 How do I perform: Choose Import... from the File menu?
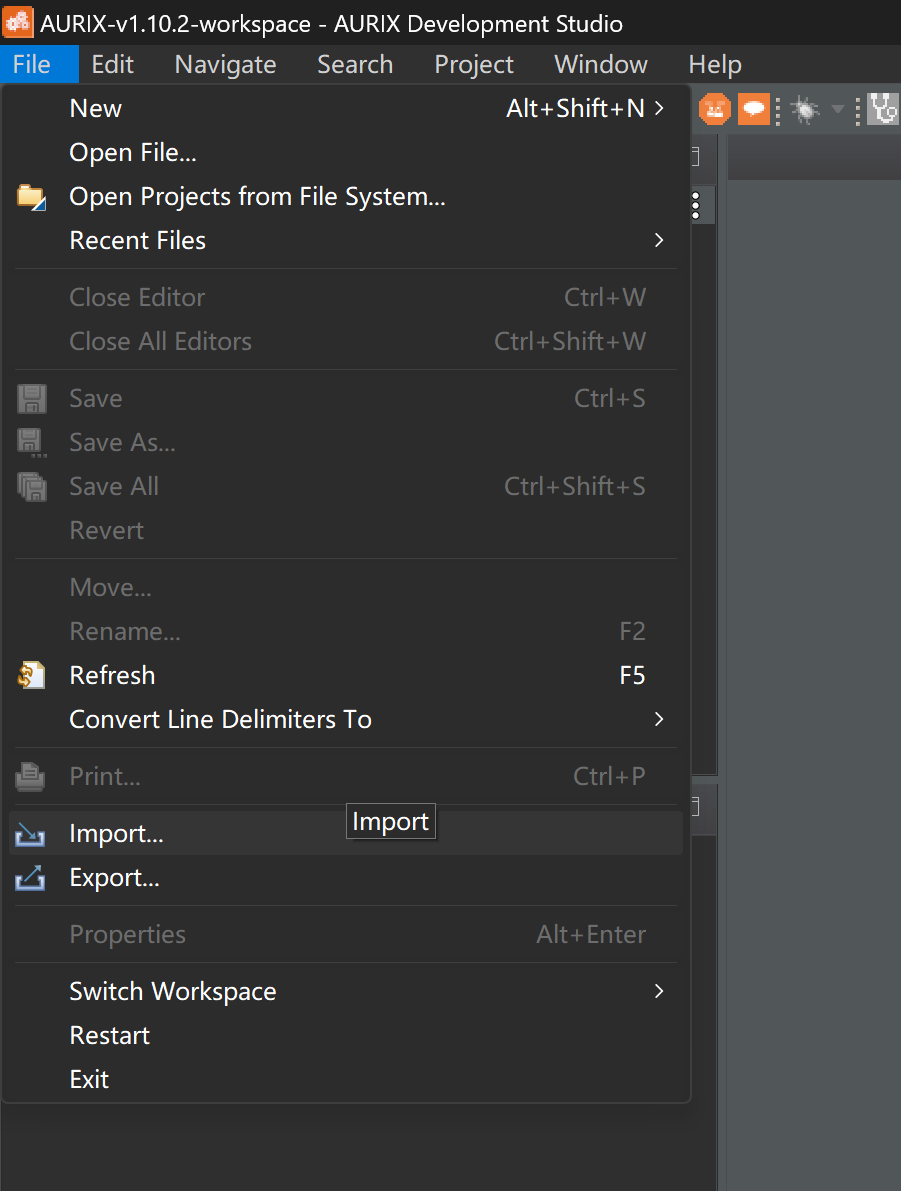(346, 833)
